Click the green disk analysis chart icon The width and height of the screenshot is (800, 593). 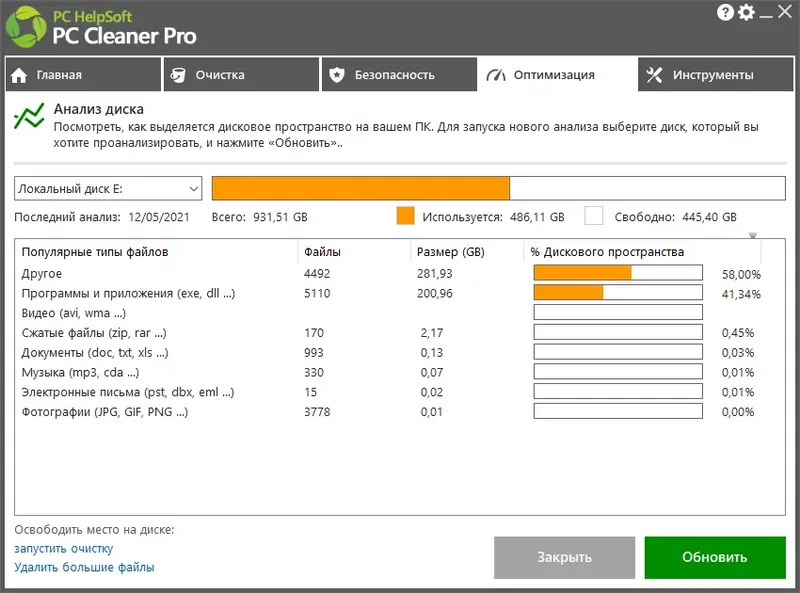[29, 116]
